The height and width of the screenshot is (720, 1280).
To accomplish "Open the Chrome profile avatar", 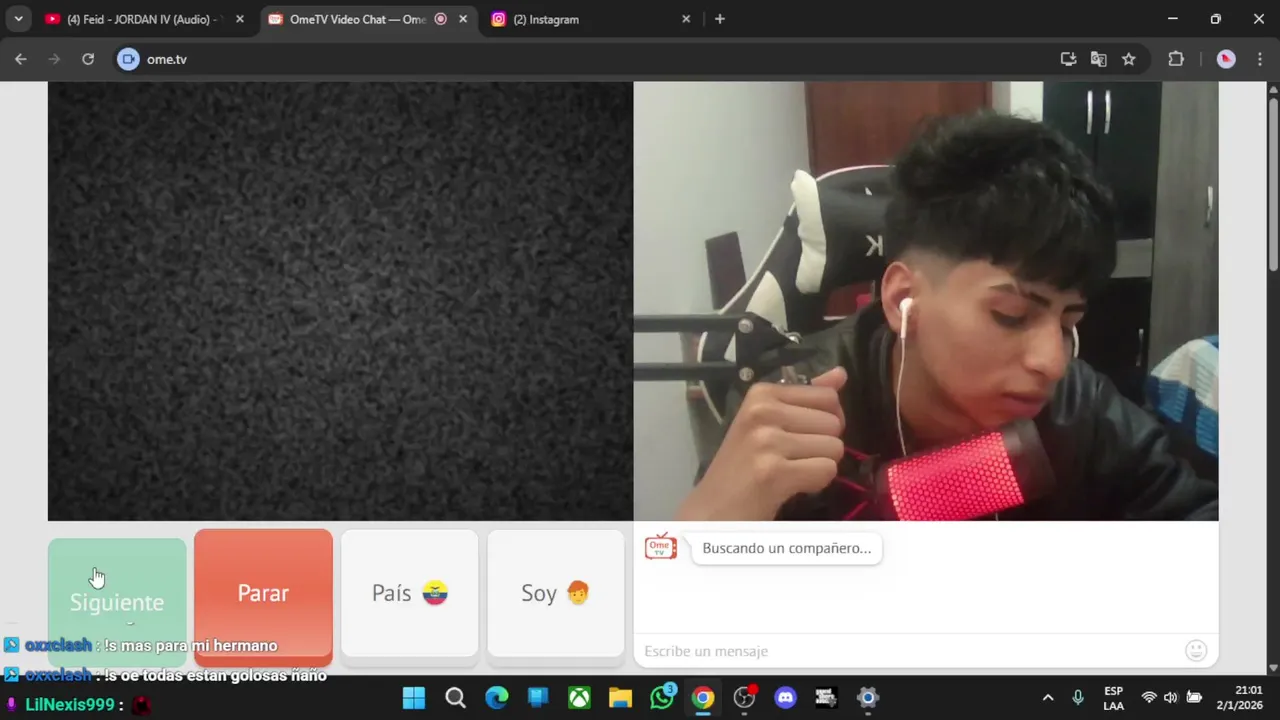I will point(1226,59).
